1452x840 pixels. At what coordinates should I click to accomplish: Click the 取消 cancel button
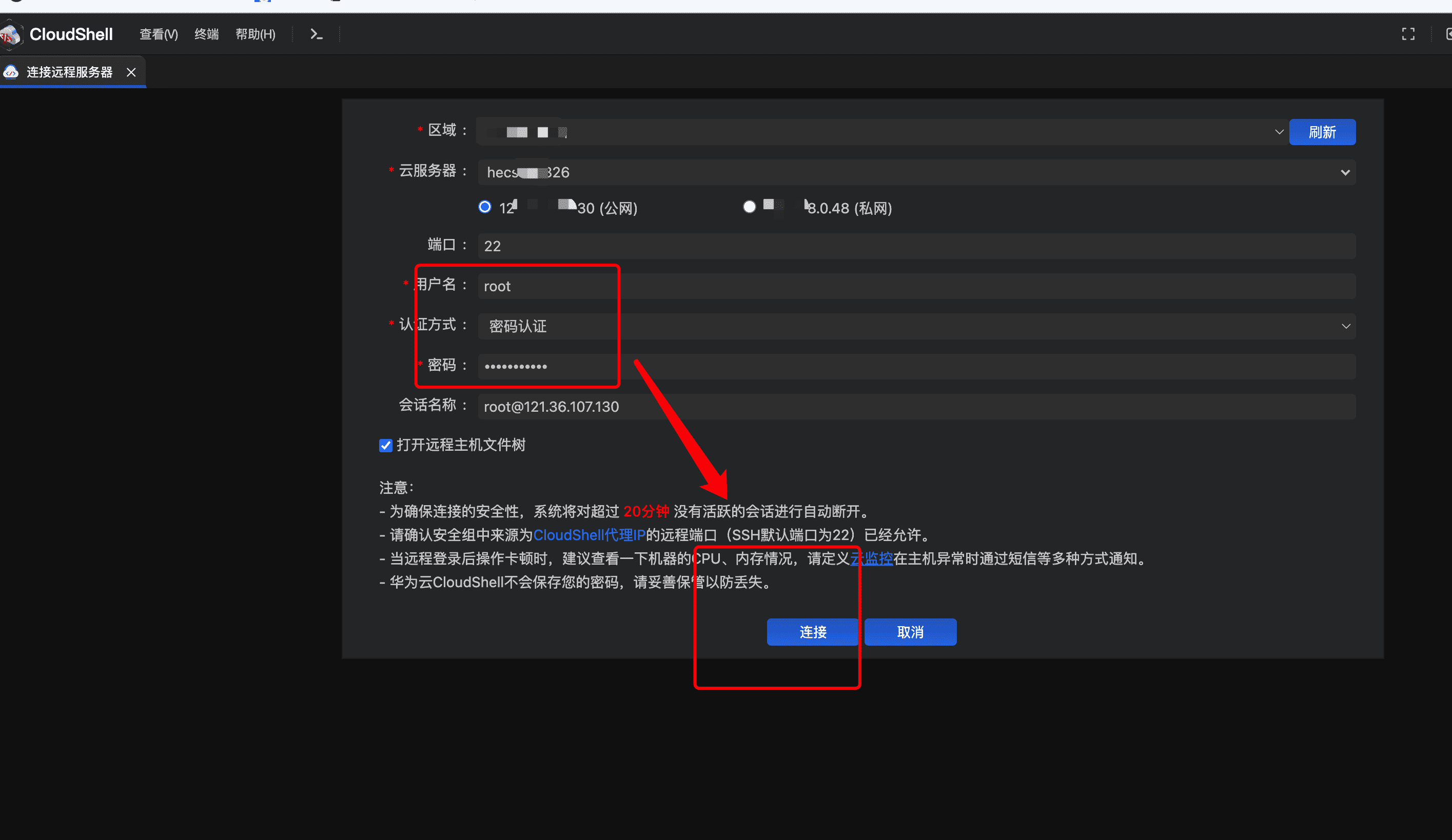[910, 632]
